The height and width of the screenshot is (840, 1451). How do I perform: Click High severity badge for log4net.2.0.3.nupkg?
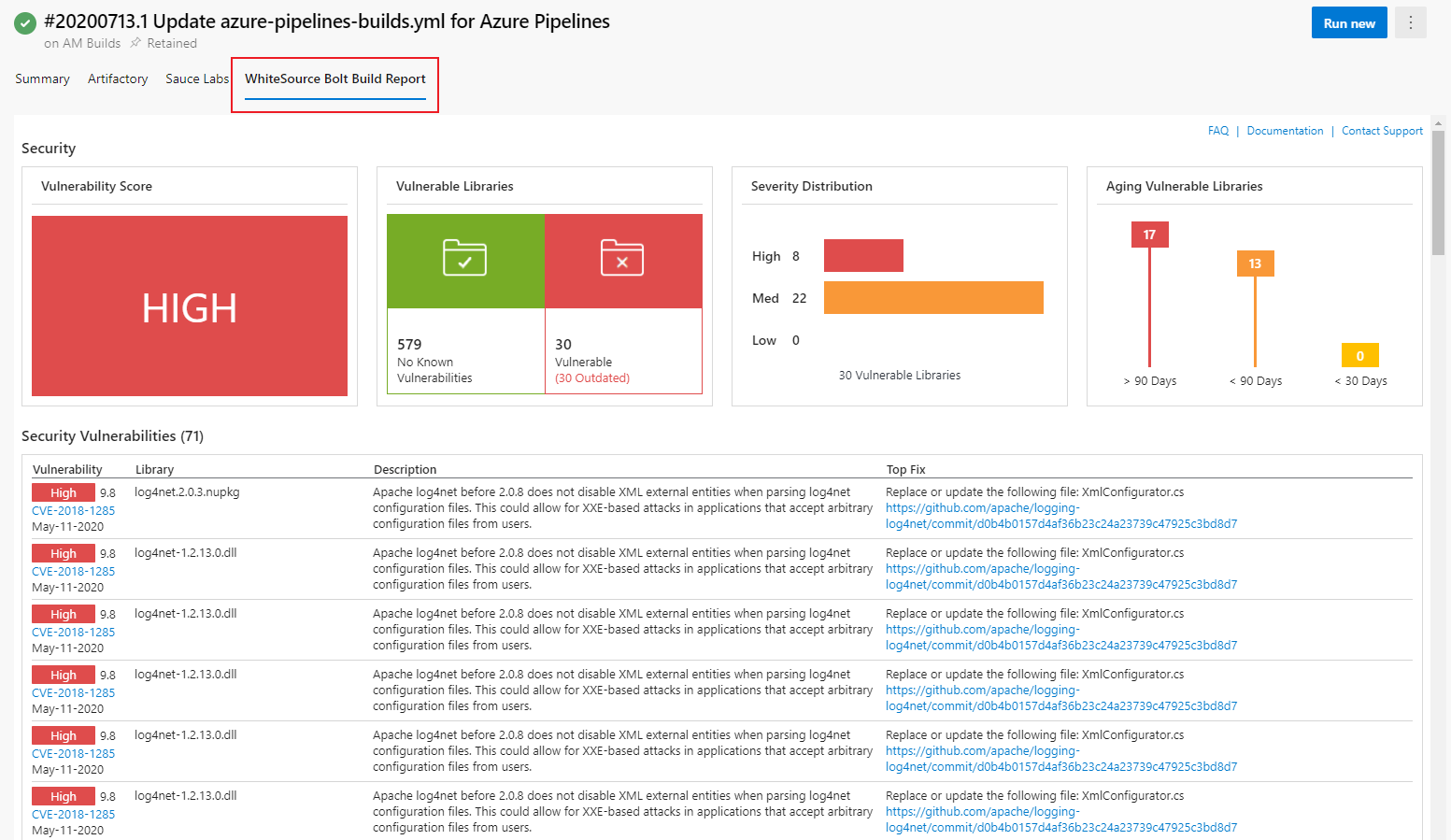64,492
